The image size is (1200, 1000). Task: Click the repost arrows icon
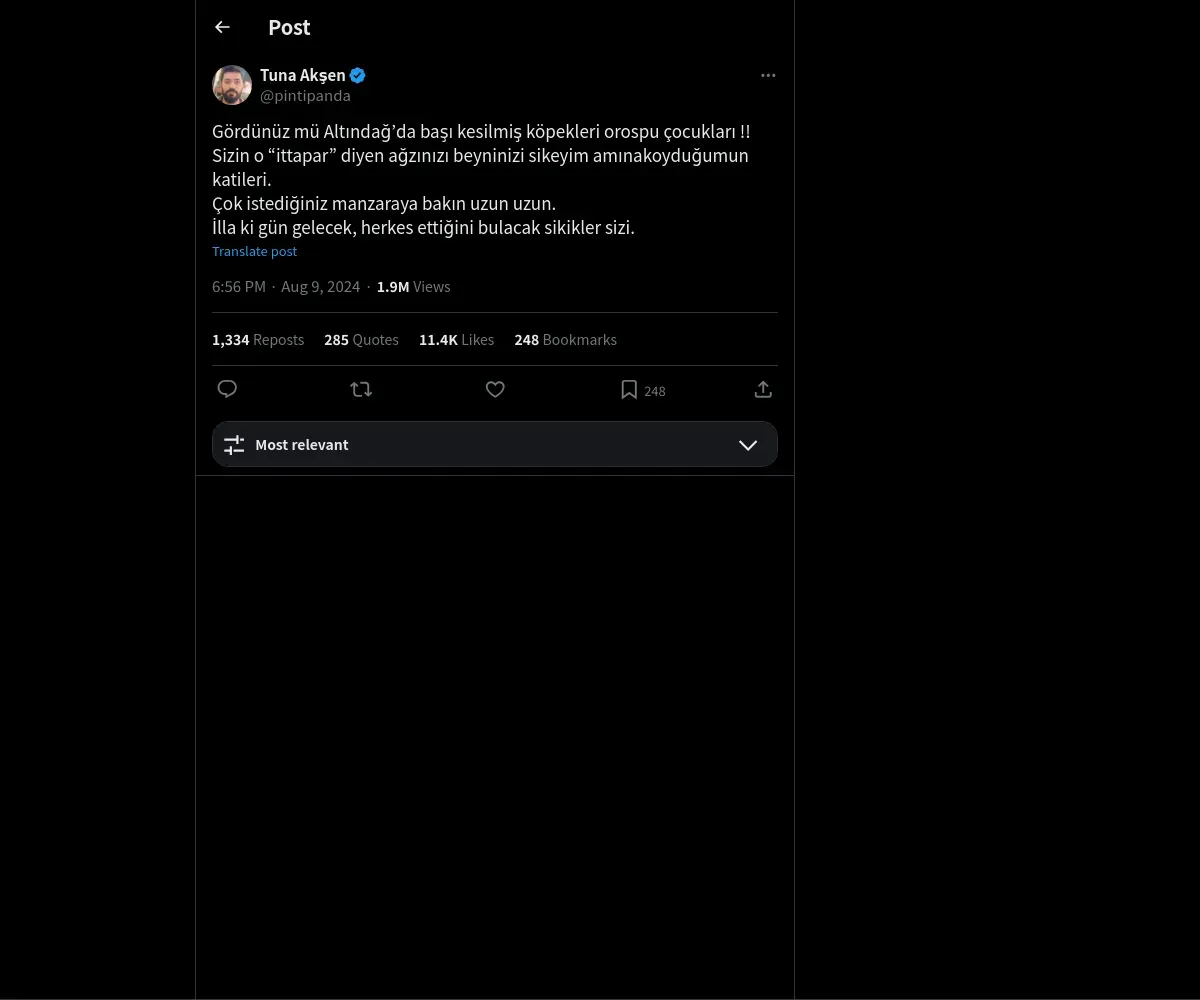point(361,389)
